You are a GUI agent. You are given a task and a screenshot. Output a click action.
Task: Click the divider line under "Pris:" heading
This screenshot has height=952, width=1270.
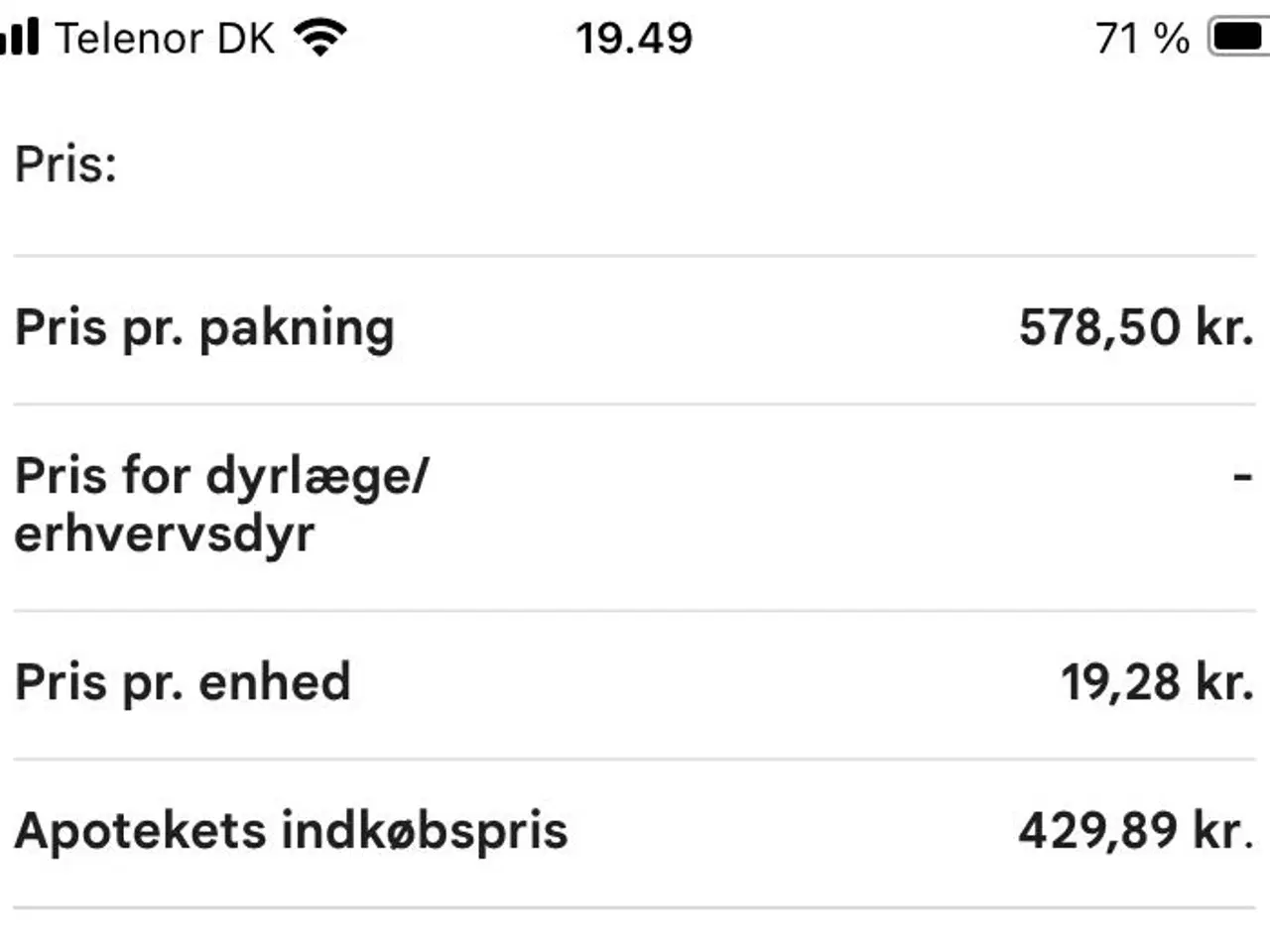(x=635, y=256)
